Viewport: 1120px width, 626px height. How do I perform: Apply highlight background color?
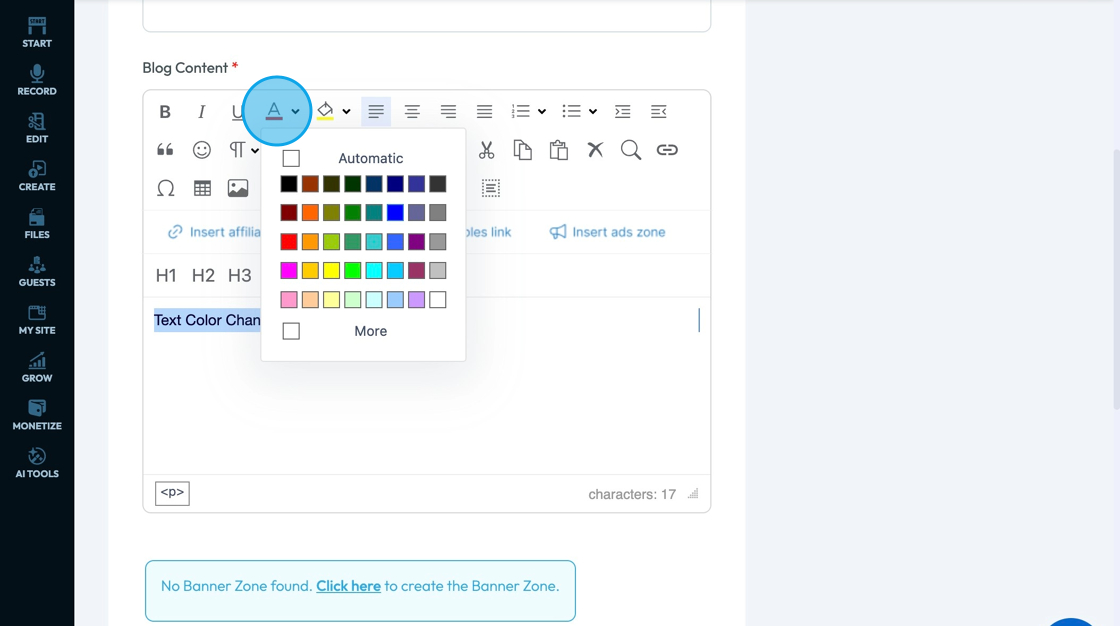(325, 111)
